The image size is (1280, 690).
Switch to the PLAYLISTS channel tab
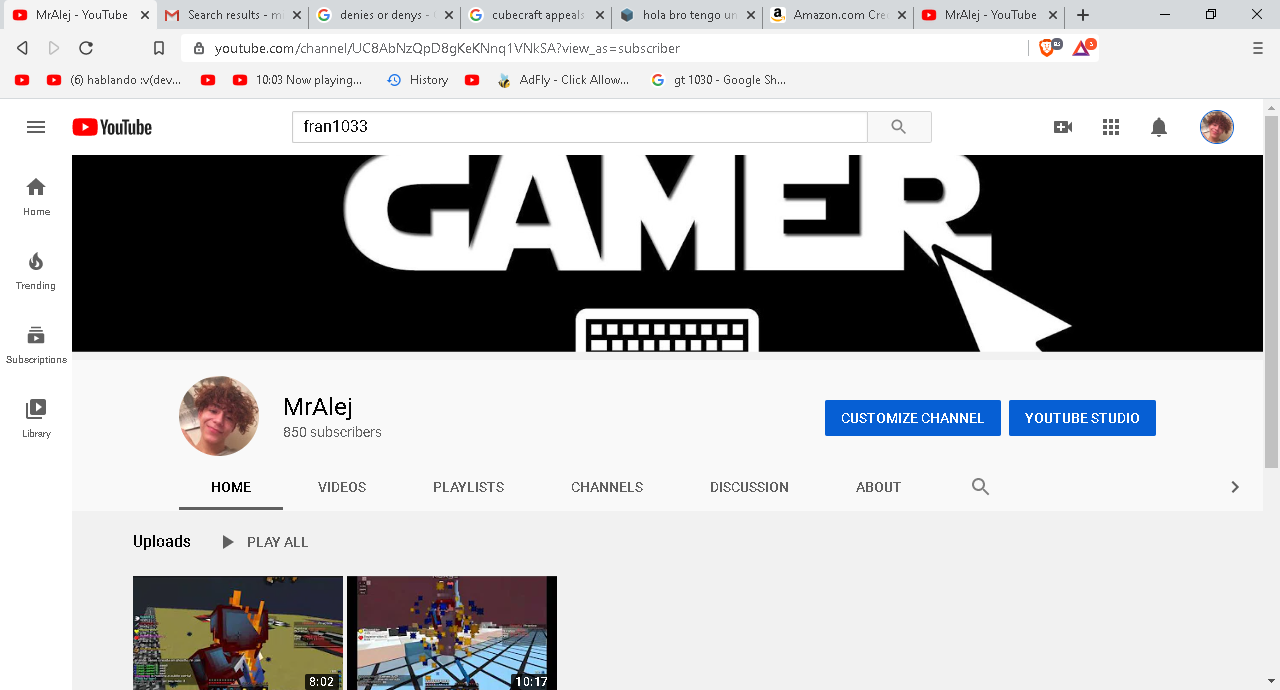point(468,487)
